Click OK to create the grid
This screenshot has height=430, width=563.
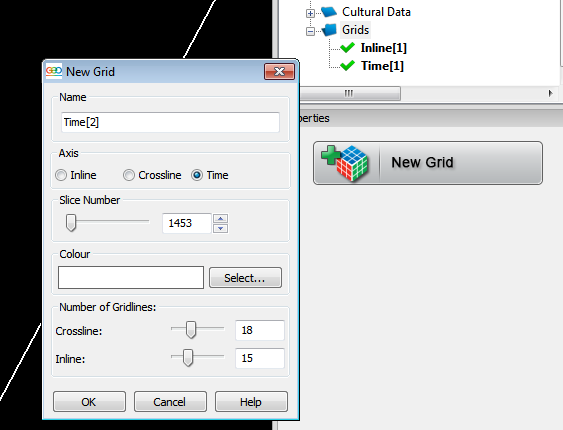pos(89,402)
